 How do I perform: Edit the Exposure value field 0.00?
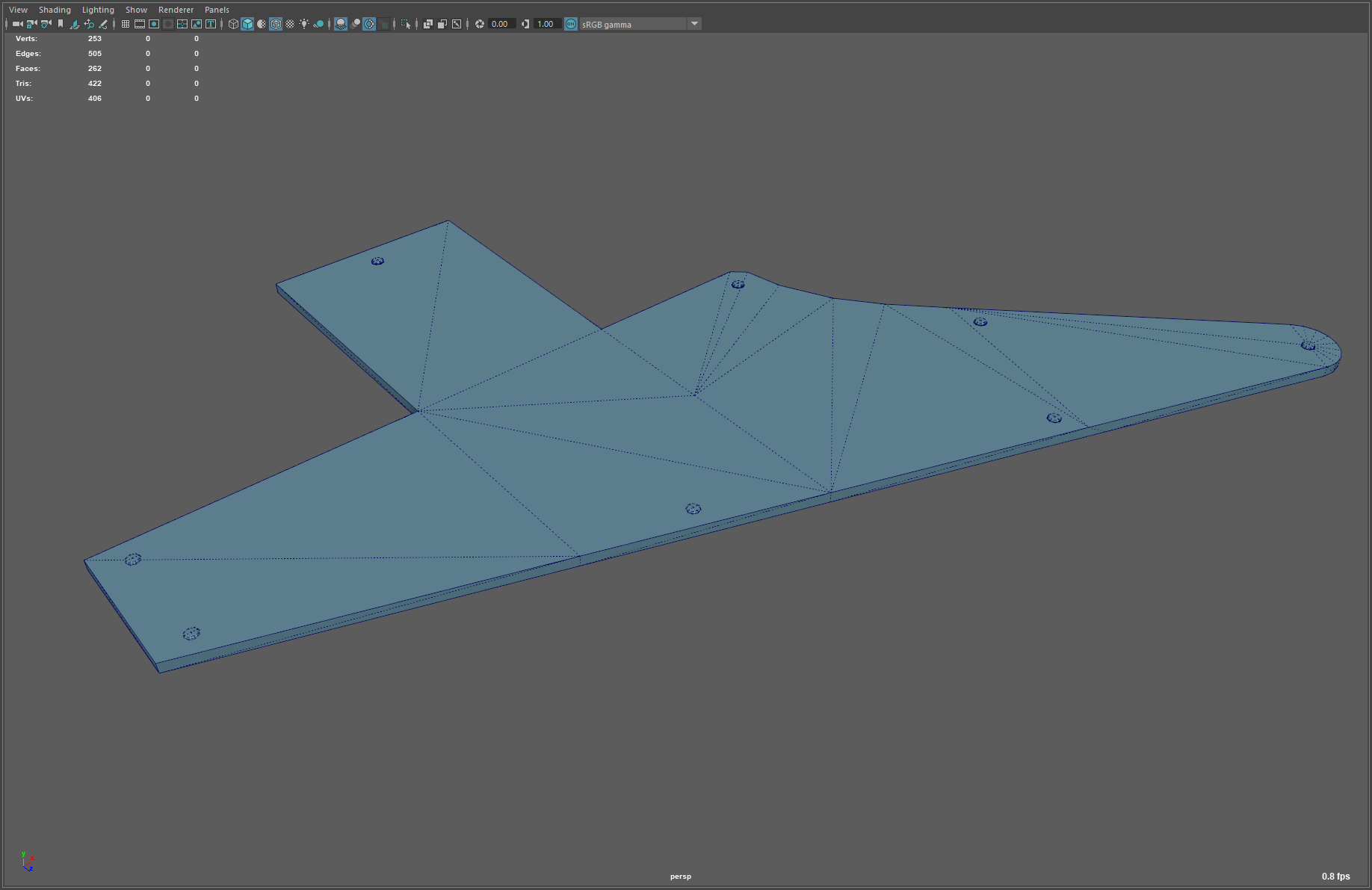501,24
